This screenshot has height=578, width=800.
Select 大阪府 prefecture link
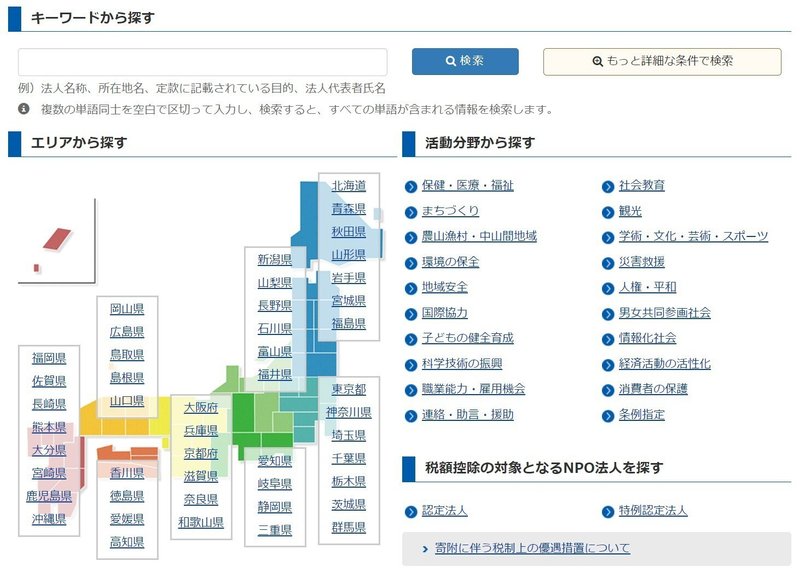(201, 408)
